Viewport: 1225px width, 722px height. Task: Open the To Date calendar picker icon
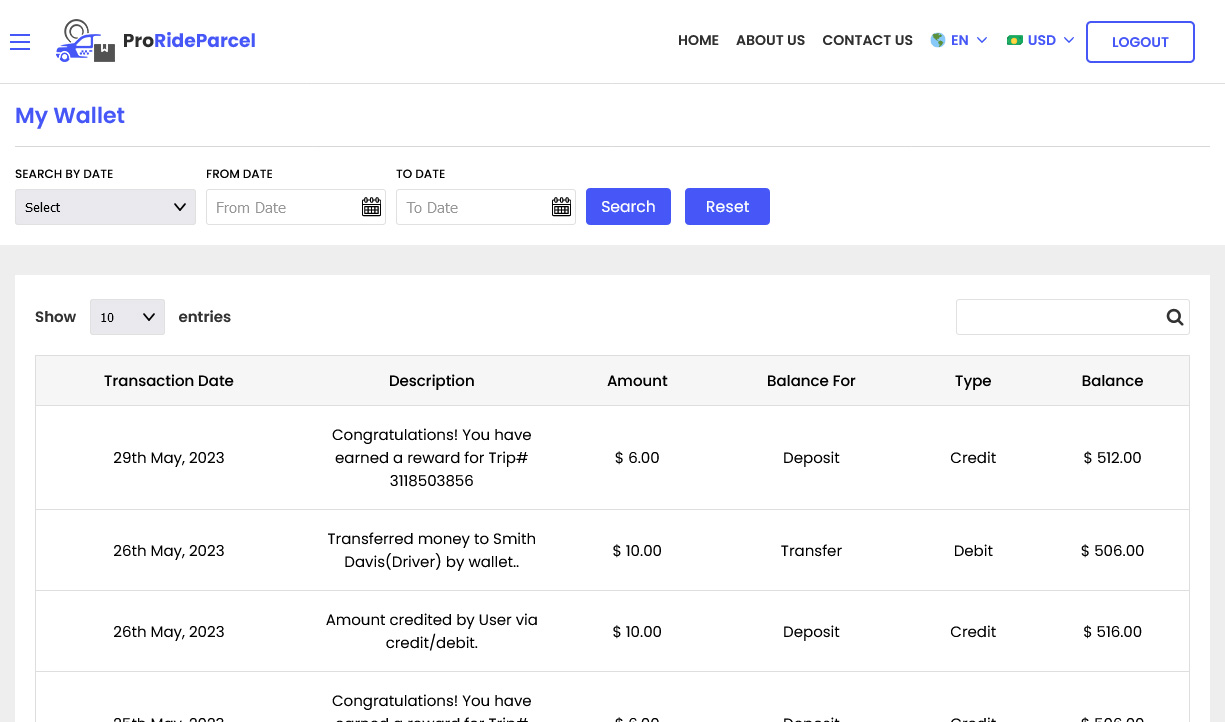click(x=561, y=207)
